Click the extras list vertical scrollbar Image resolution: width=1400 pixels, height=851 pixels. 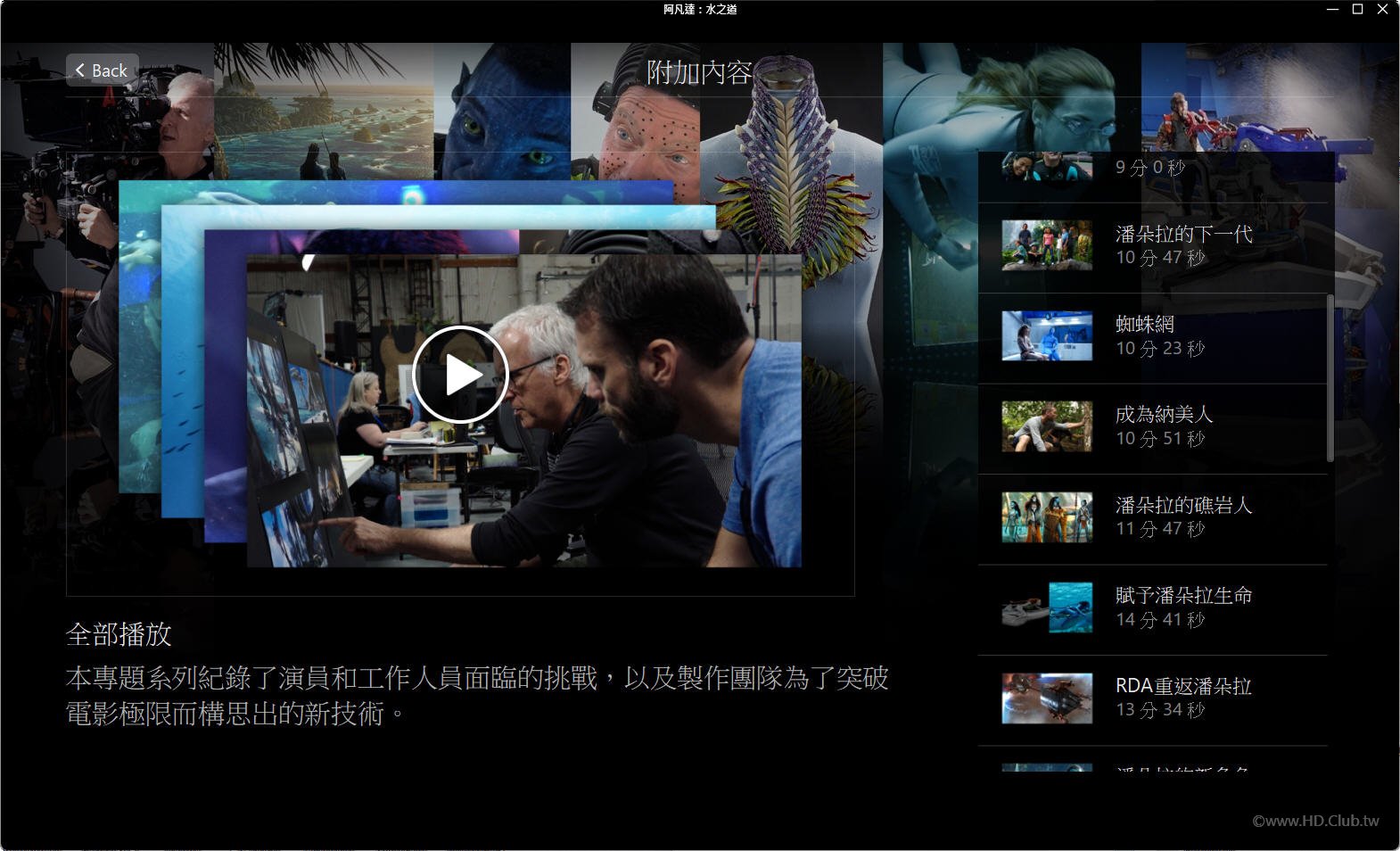(1330, 378)
